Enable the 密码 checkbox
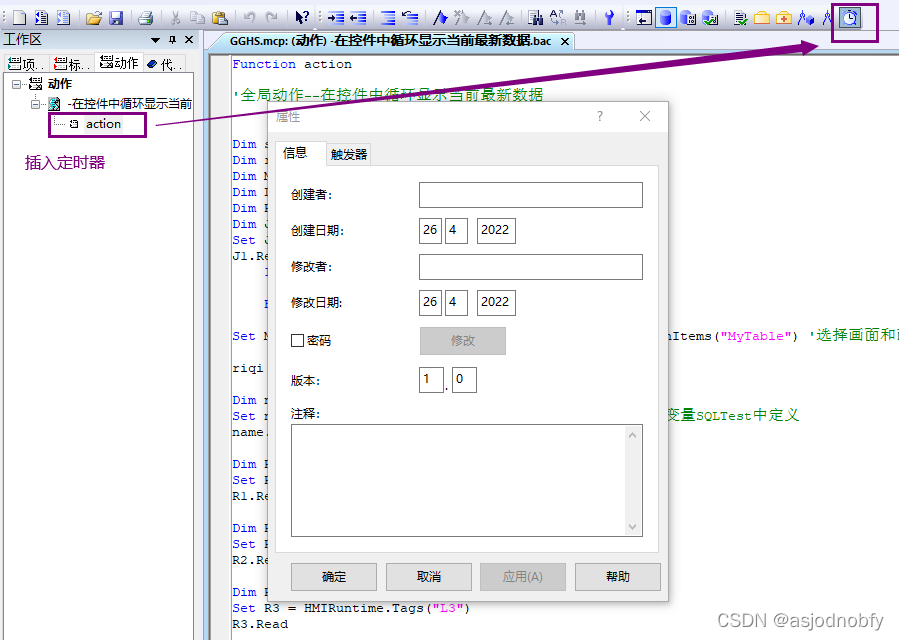899x640 pixels. tap(297, 341)
